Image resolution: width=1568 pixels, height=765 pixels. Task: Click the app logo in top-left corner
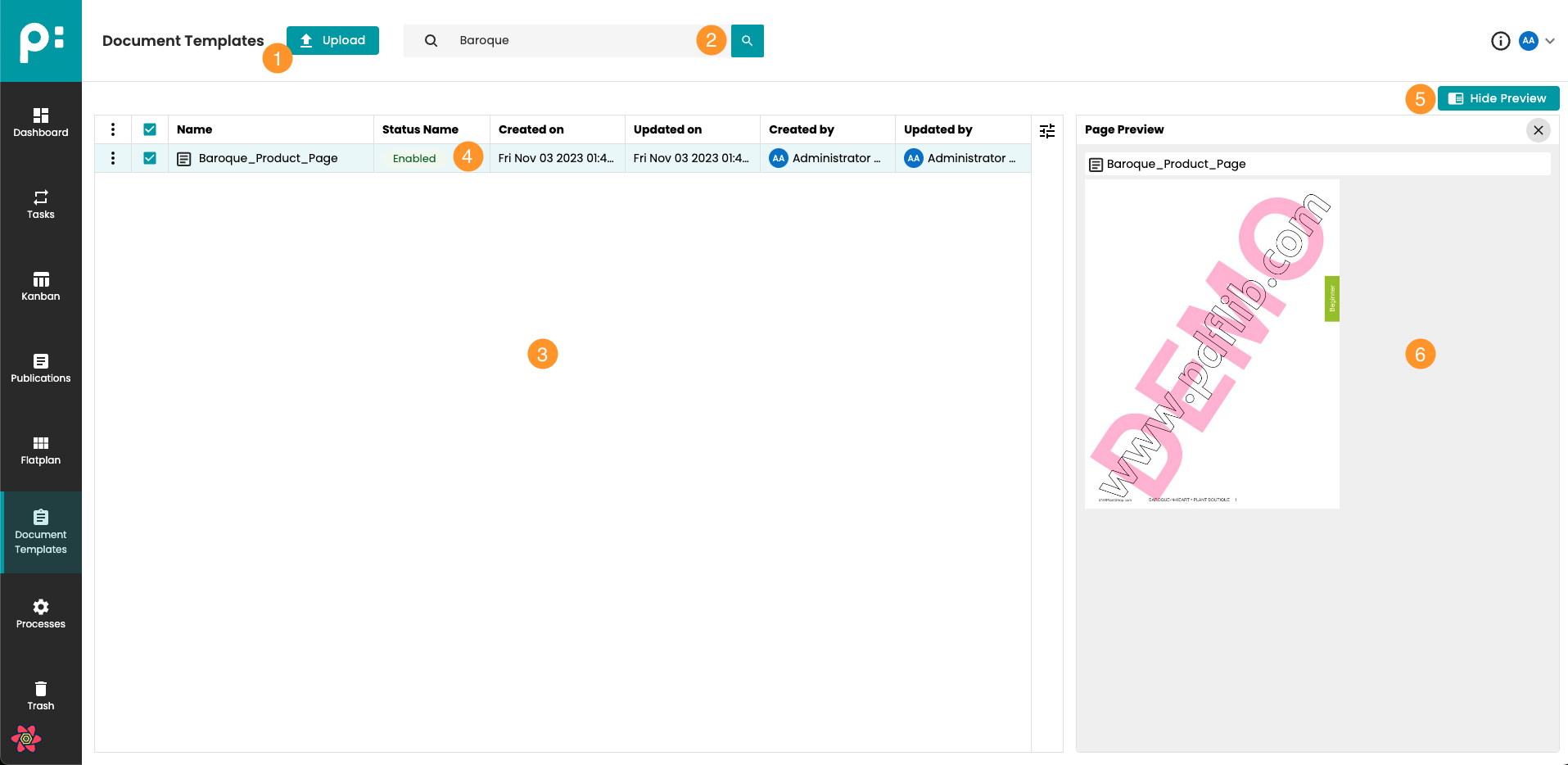[x=41, y=41]
